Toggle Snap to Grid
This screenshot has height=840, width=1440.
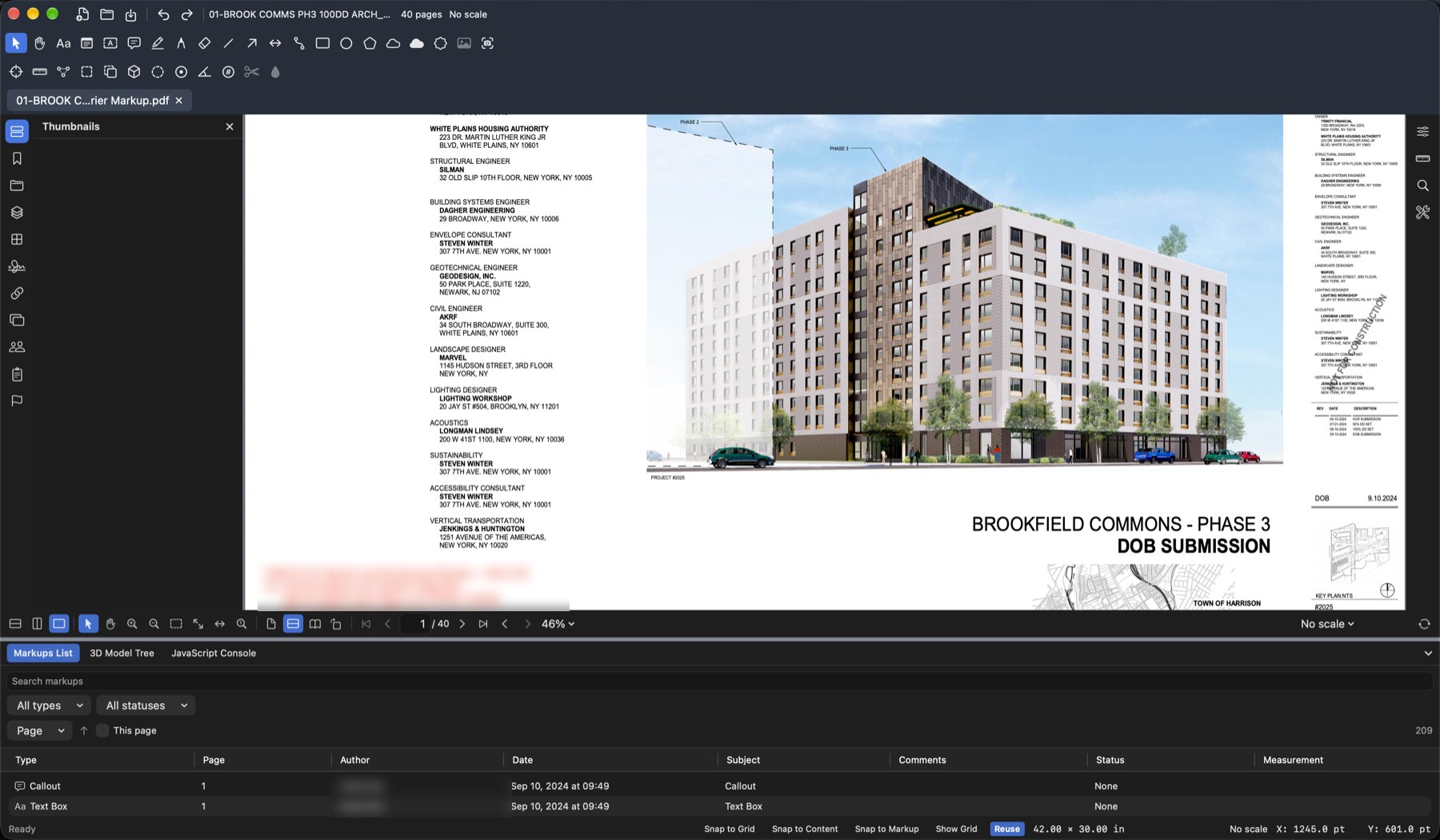point(729,829)
